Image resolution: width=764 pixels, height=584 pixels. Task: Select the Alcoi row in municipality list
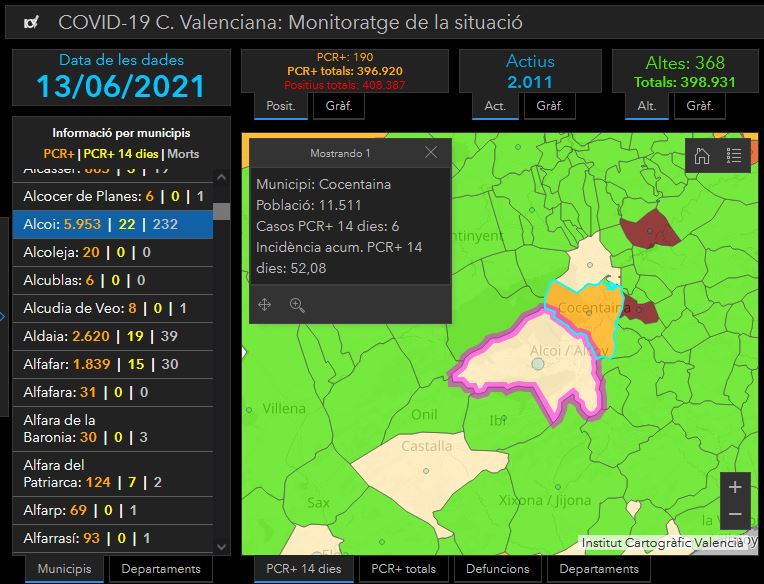[112, 224]
